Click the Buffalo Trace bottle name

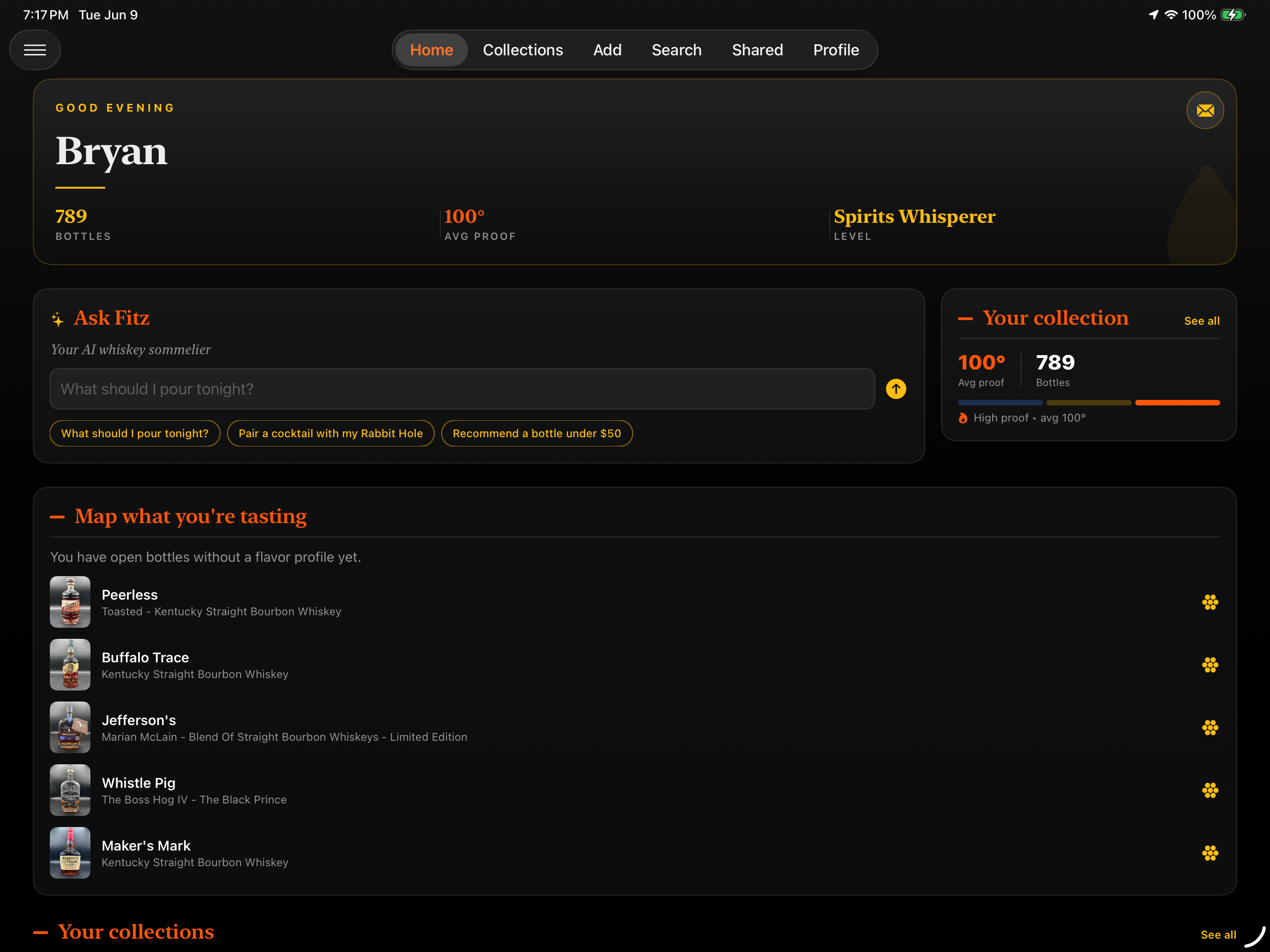tap(145, 658)
